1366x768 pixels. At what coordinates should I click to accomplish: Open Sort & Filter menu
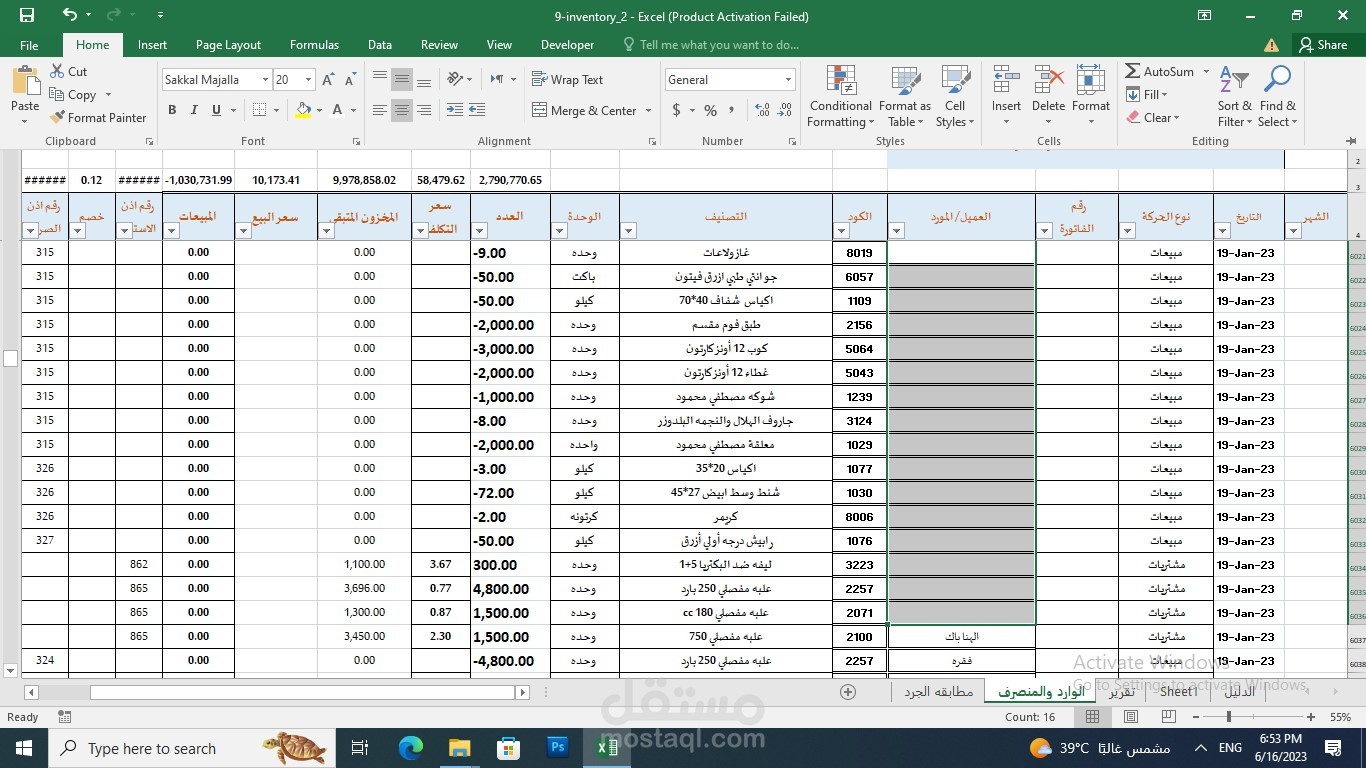[1234, 96]
